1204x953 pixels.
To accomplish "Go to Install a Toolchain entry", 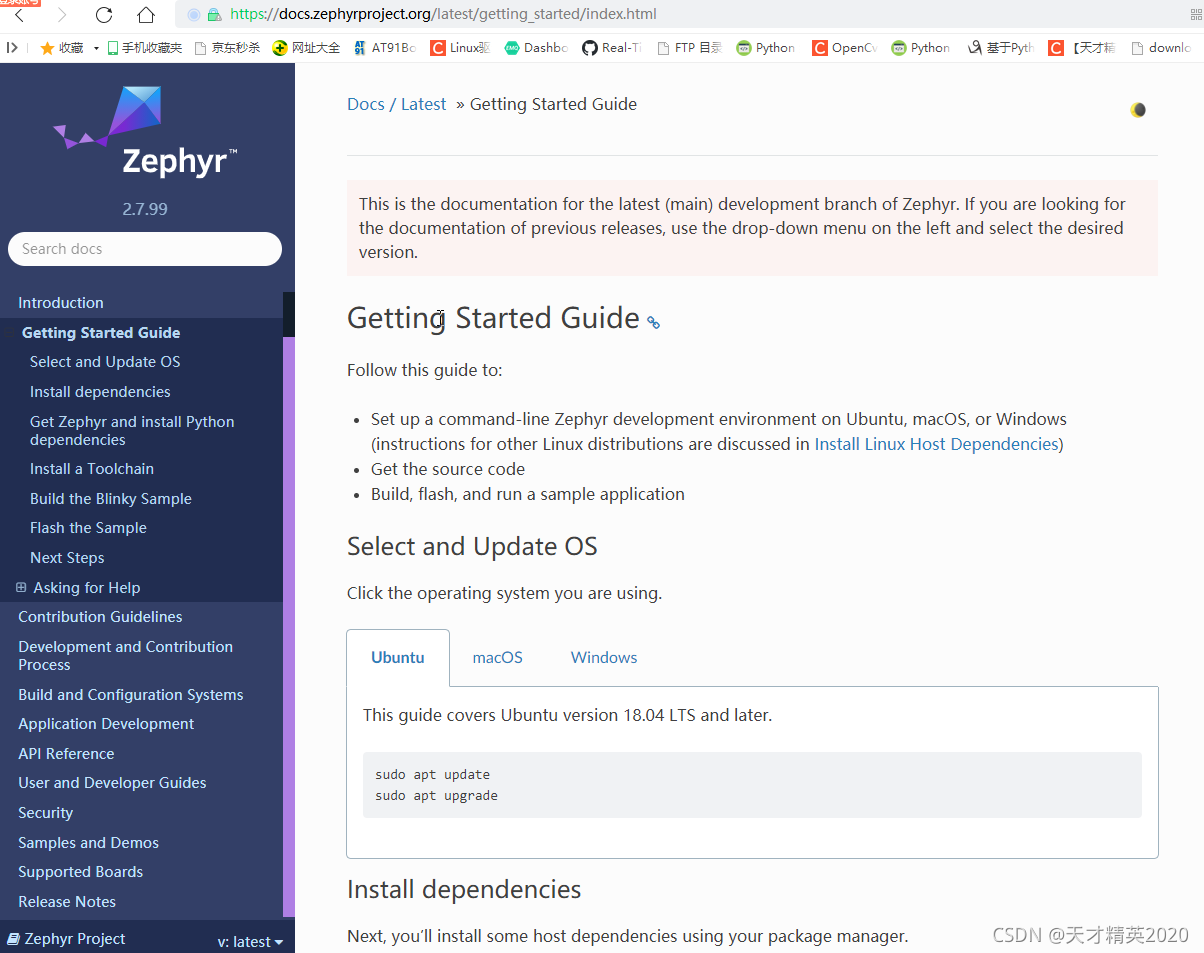I will click(92, 469).
